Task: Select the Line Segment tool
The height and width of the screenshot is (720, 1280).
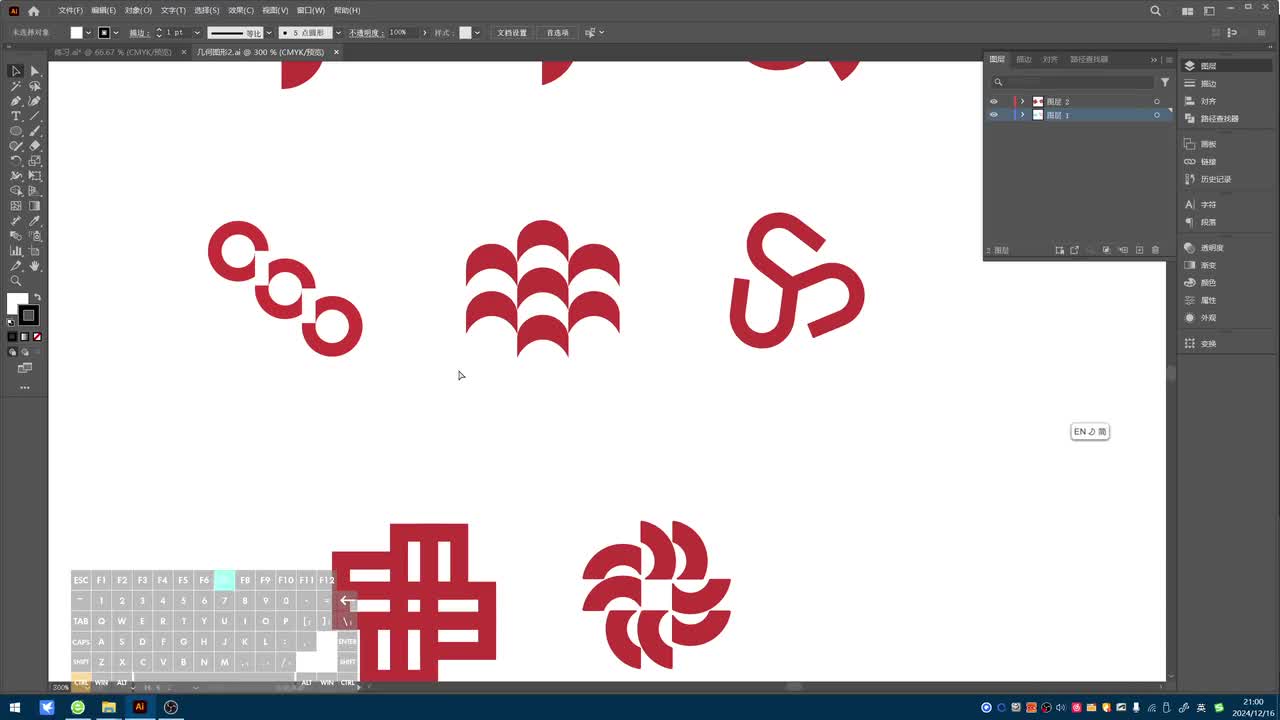Action: click(x=35, y=116)
